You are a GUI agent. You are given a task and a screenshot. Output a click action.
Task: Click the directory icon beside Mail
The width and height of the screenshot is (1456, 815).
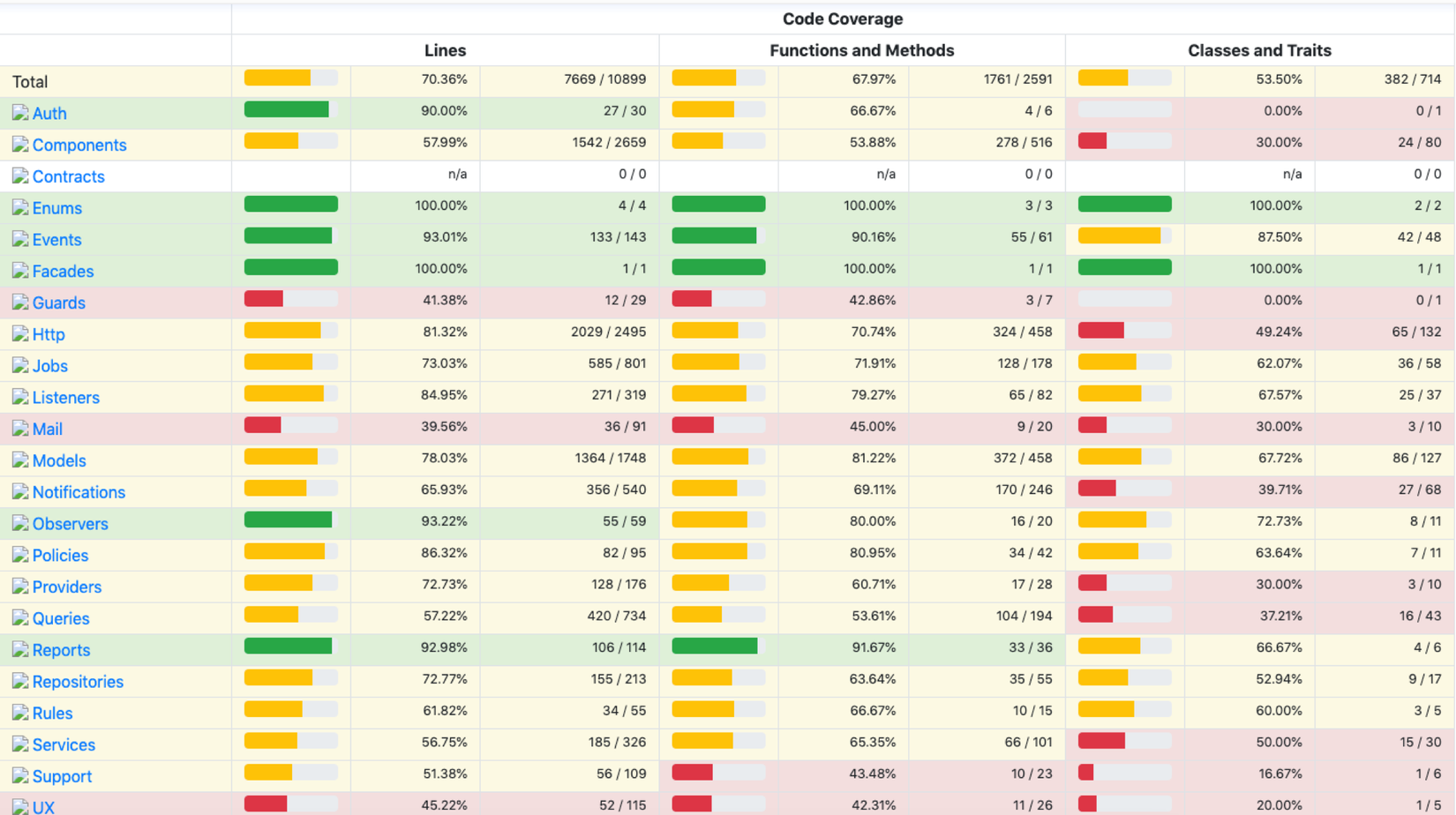point(20,429)
